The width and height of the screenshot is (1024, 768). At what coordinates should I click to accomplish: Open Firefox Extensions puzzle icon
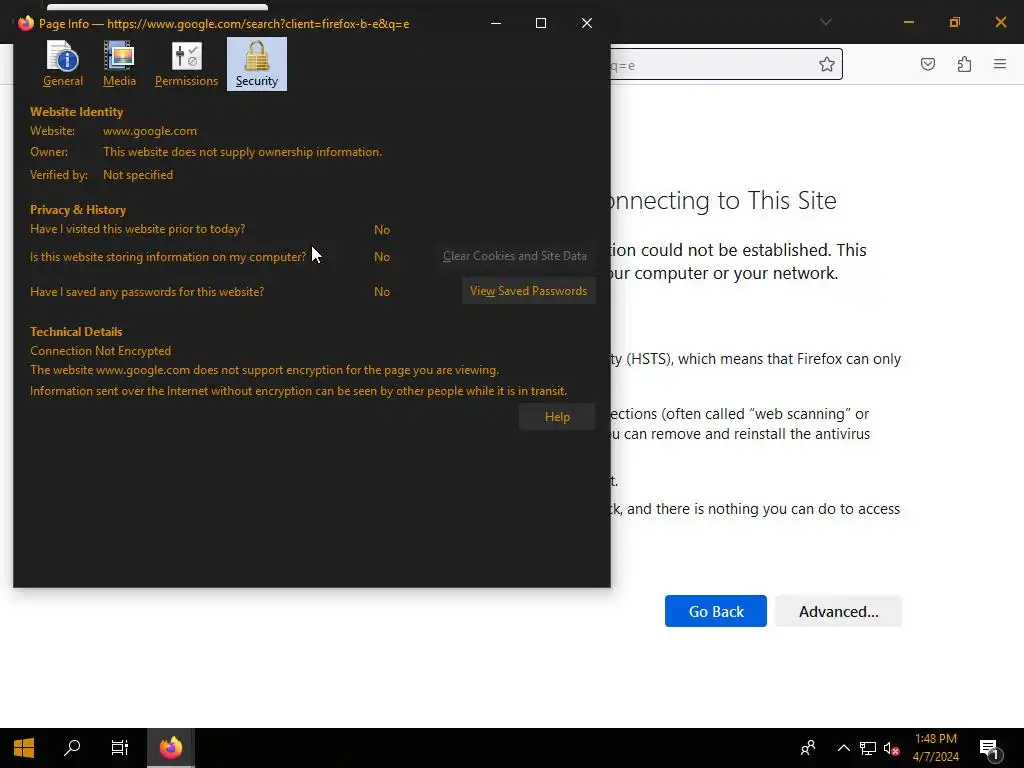click(x=964, y=64)
